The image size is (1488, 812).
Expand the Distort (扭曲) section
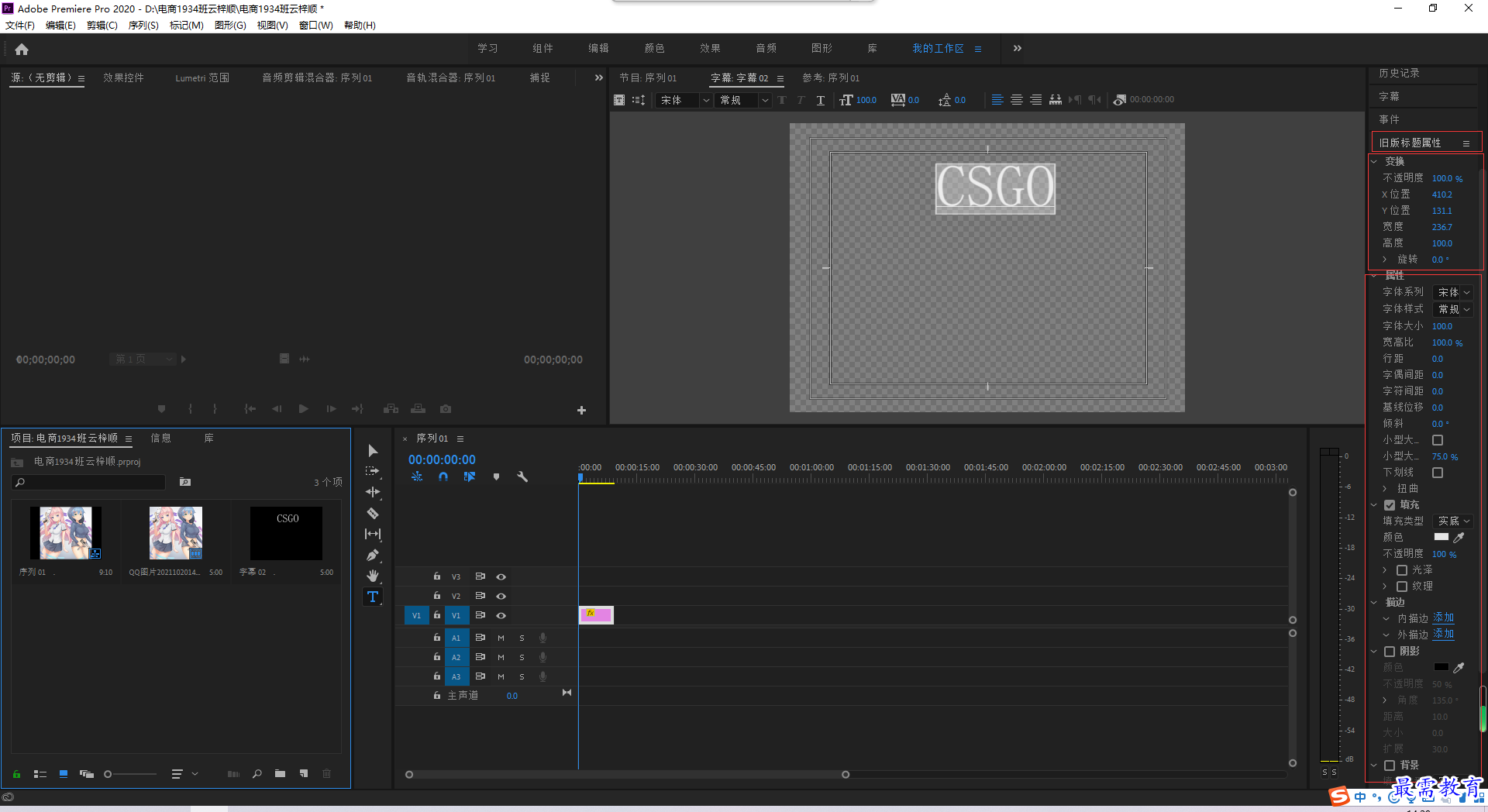click(x=1385, y=489)
